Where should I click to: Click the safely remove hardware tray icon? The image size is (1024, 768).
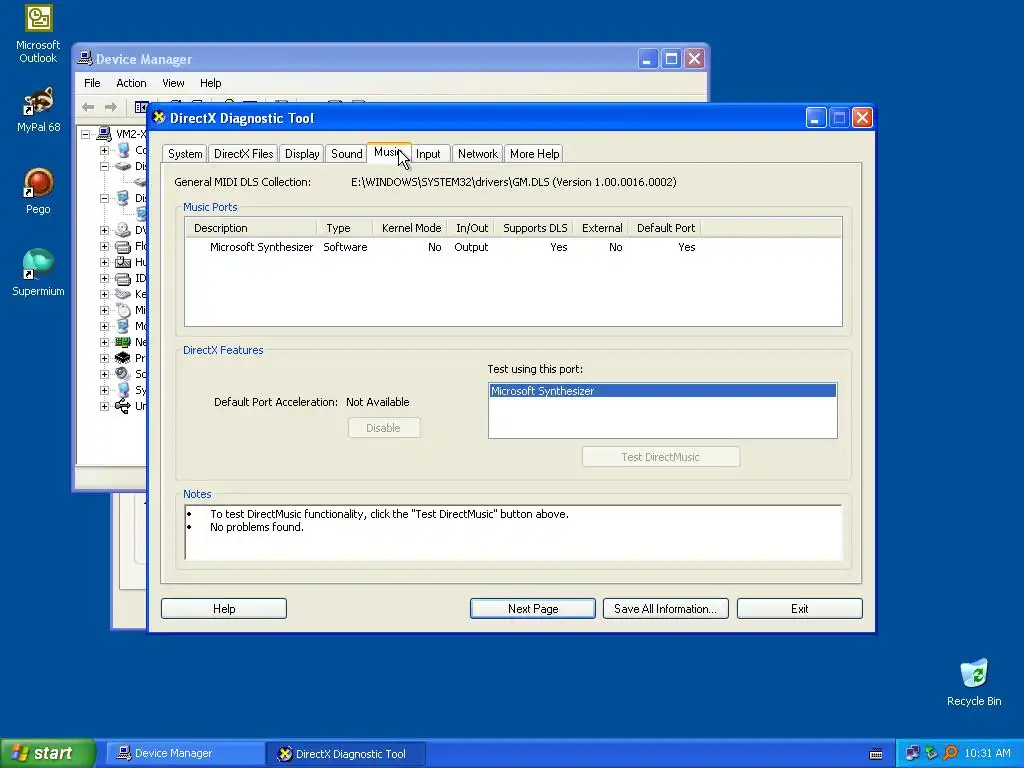pos(931,754)
